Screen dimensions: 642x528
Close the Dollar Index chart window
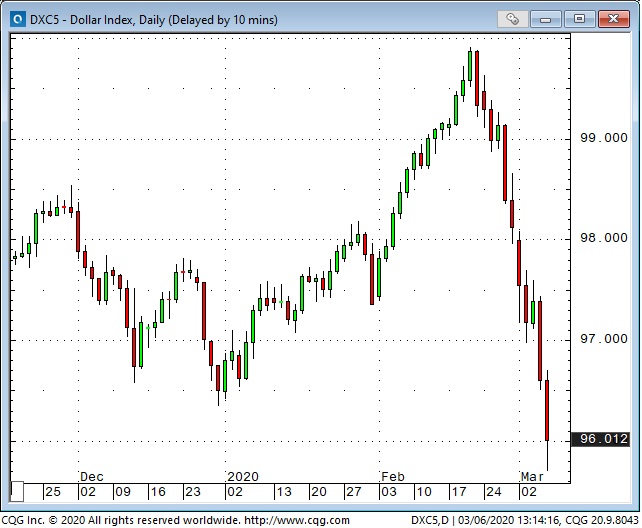tap(613, 19)
